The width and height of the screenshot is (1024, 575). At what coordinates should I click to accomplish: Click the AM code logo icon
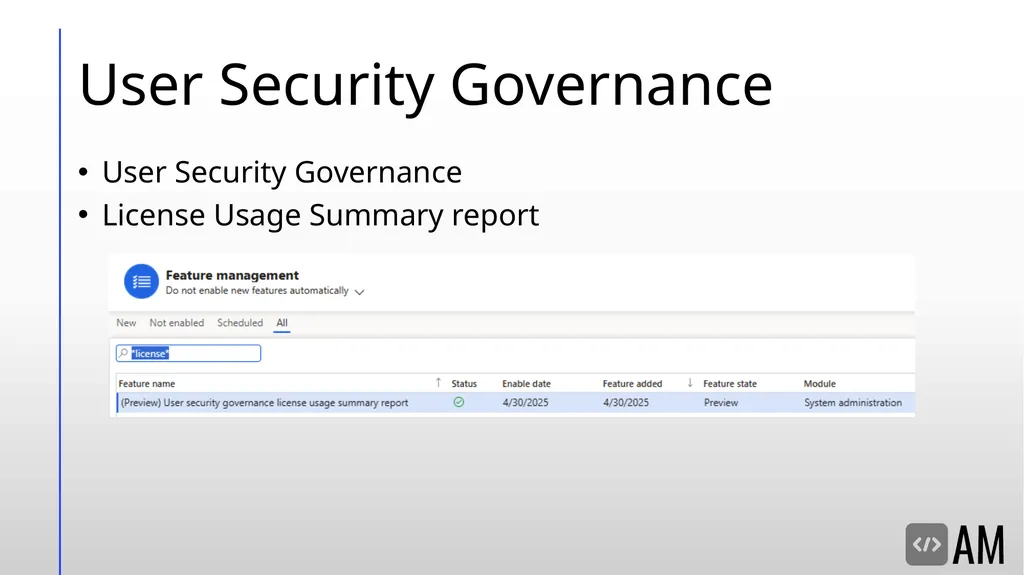(926, 544)
